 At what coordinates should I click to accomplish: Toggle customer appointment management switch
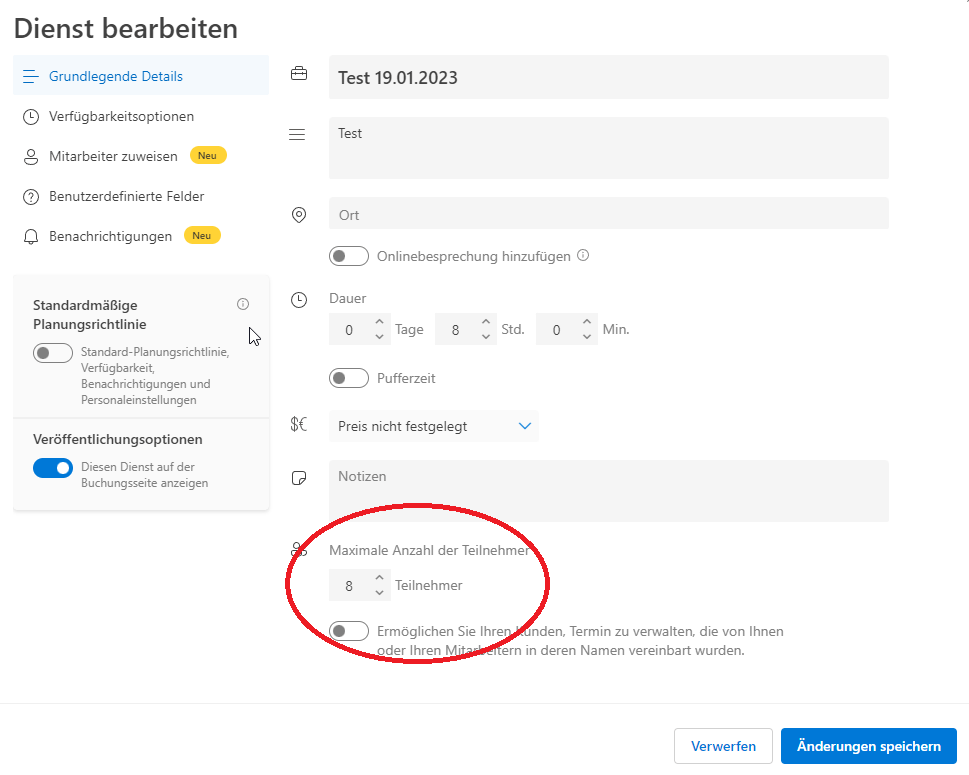(x=349, y=631)
